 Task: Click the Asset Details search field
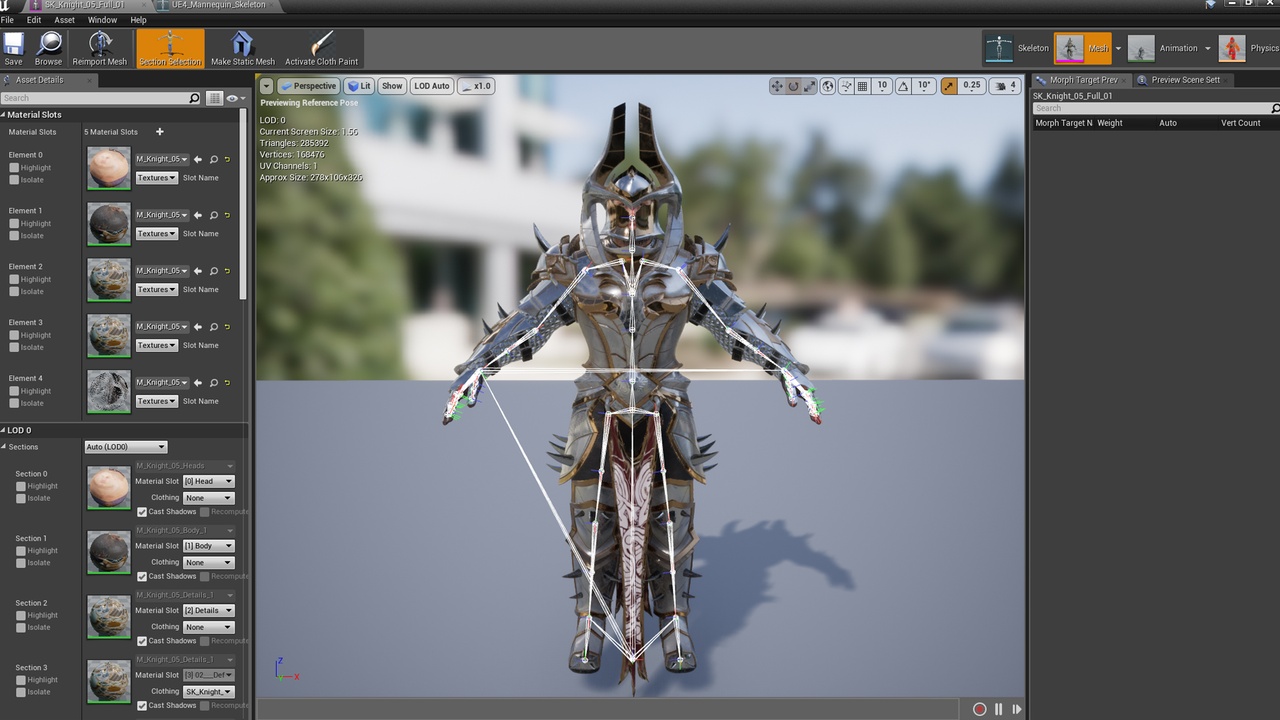pyautogui.click(x=101, y=98)
